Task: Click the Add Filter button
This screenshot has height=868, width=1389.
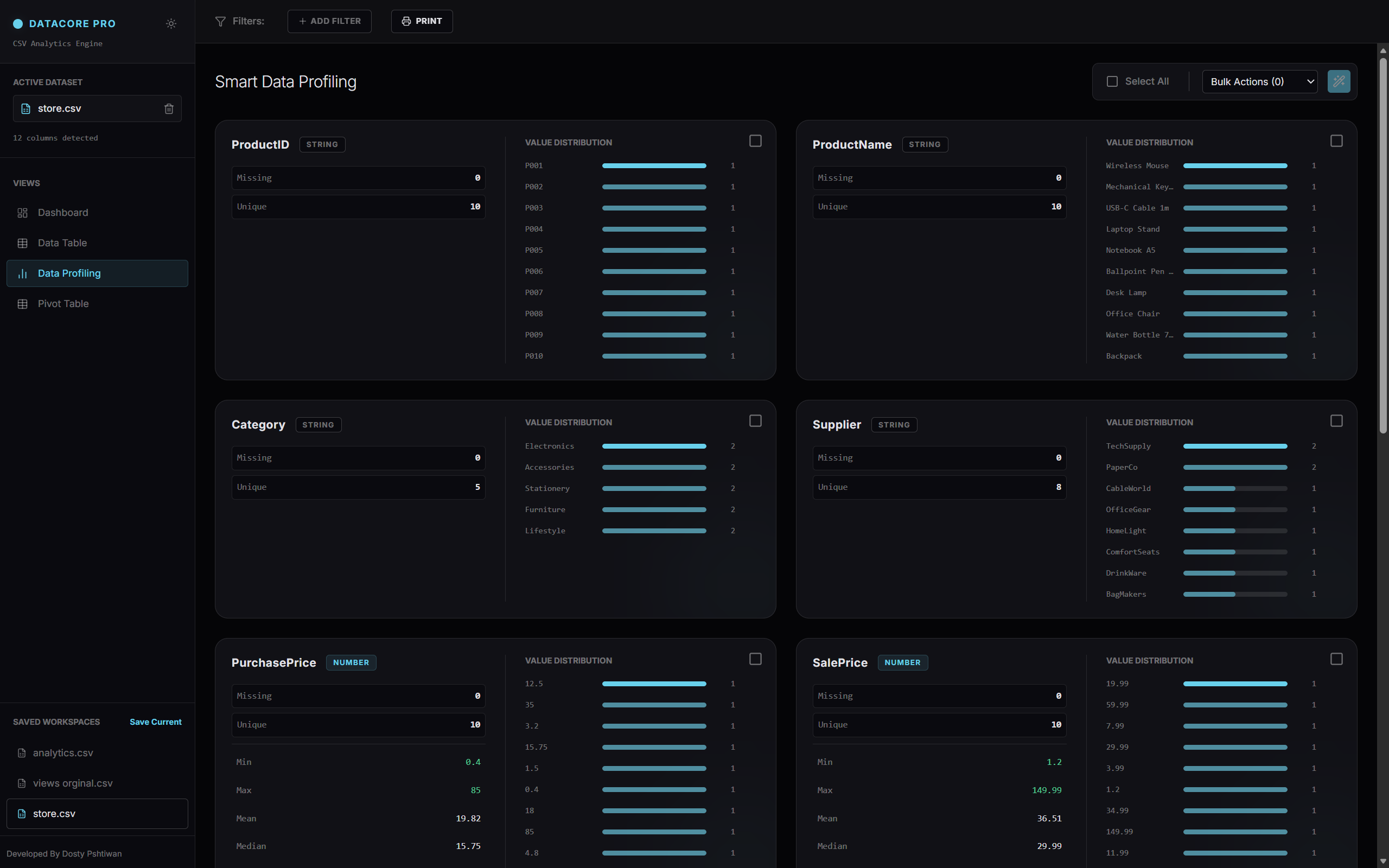Action: [329, 21]
